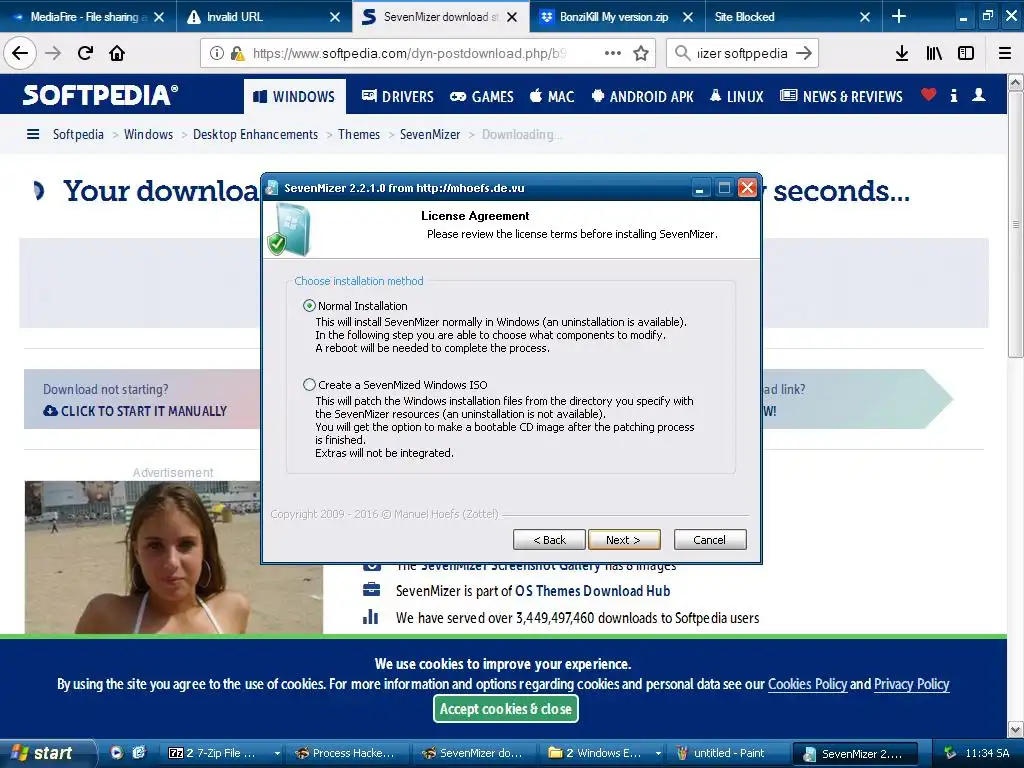Accept cookies & close banner
This screenshot has height=768, width=1024.
pos(505,709)
